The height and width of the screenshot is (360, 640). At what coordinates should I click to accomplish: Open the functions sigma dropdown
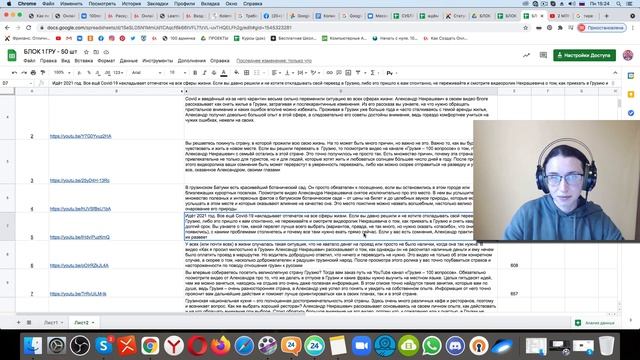click(374, 73)
